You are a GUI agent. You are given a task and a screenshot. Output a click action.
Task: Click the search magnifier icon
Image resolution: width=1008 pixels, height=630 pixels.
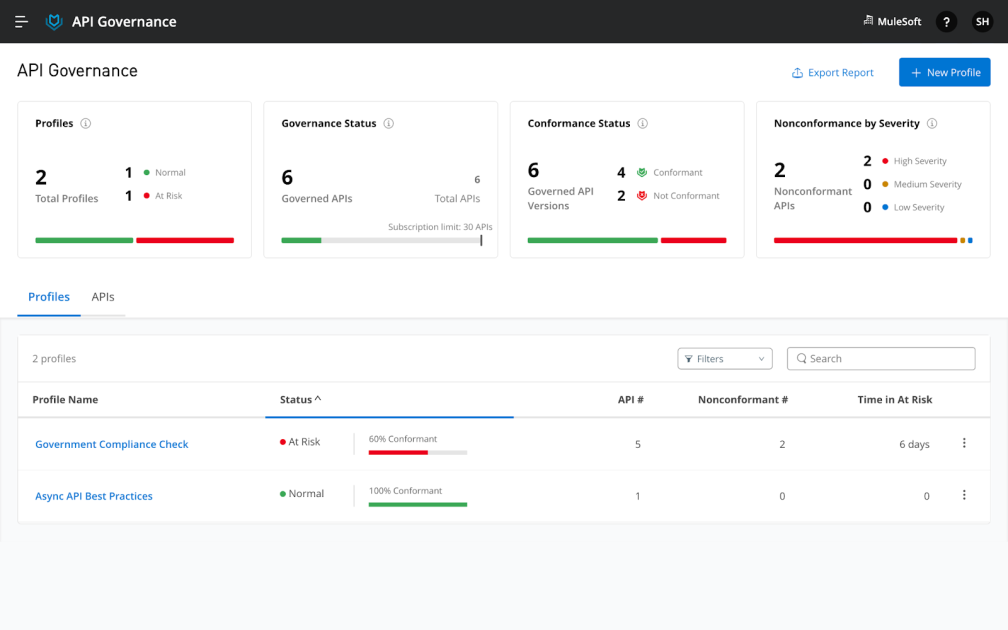tap(801, 358)
